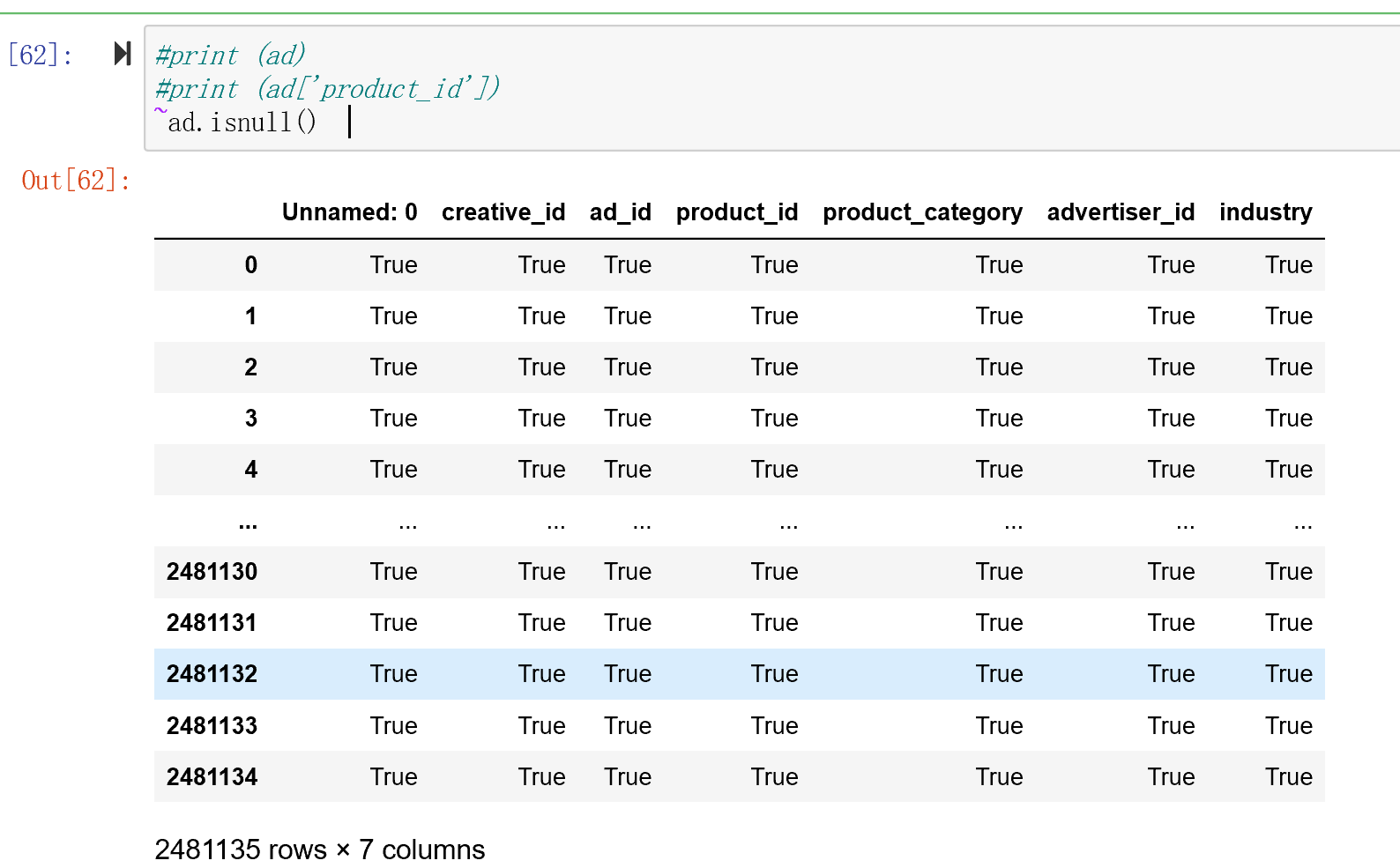Click the industry column header

pyautogui.click(x=1265, y=212)
